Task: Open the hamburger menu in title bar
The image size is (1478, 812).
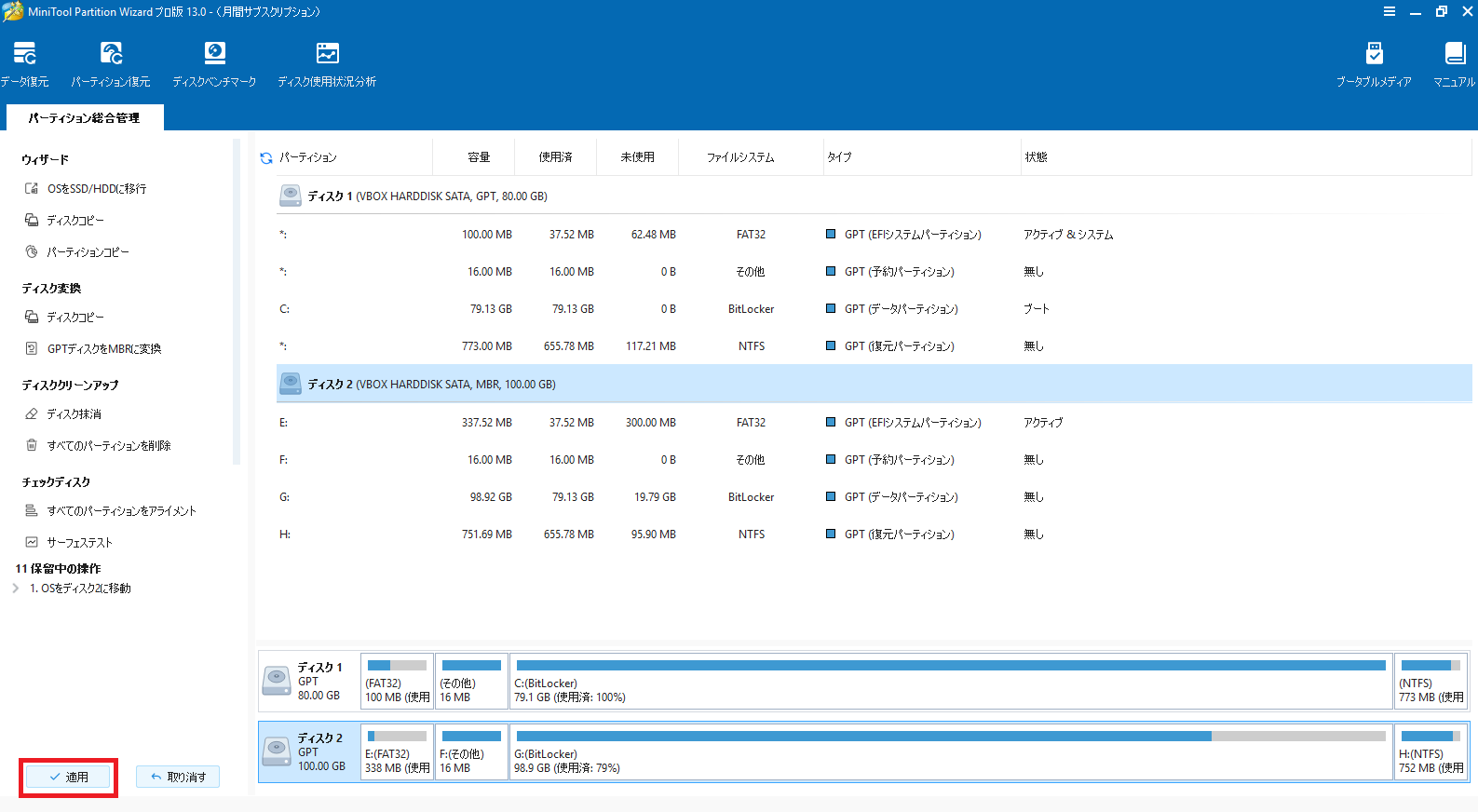Action: (1390, 11)
